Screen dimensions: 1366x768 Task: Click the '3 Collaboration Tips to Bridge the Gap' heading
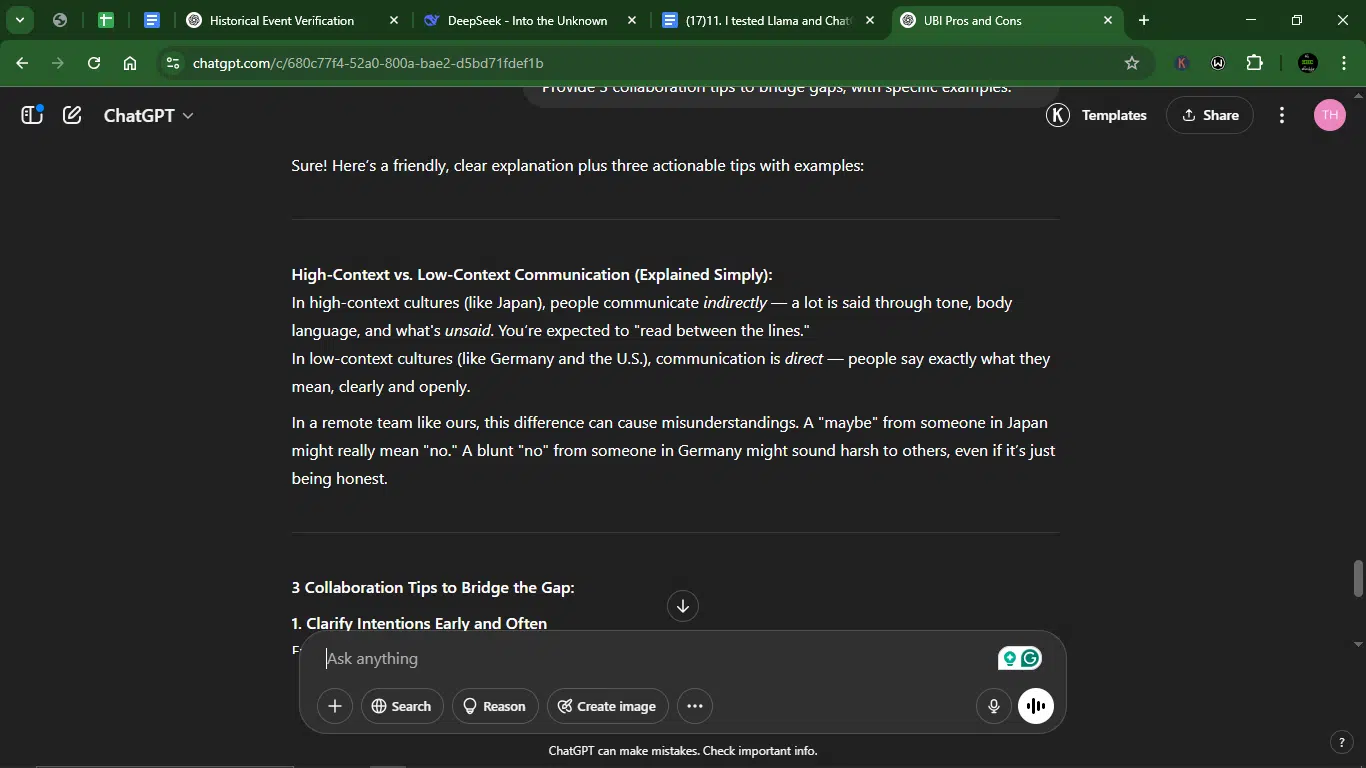(433, 587)
